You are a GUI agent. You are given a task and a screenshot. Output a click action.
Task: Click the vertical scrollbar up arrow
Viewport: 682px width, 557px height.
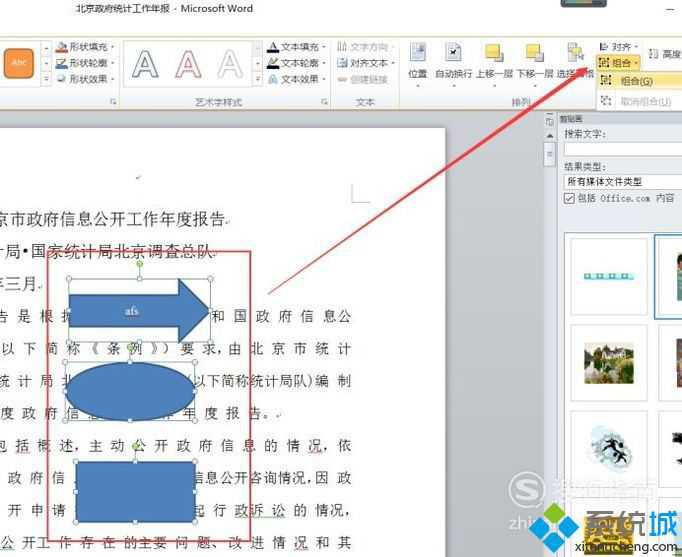pyautogui.click(x=550, y=136)
